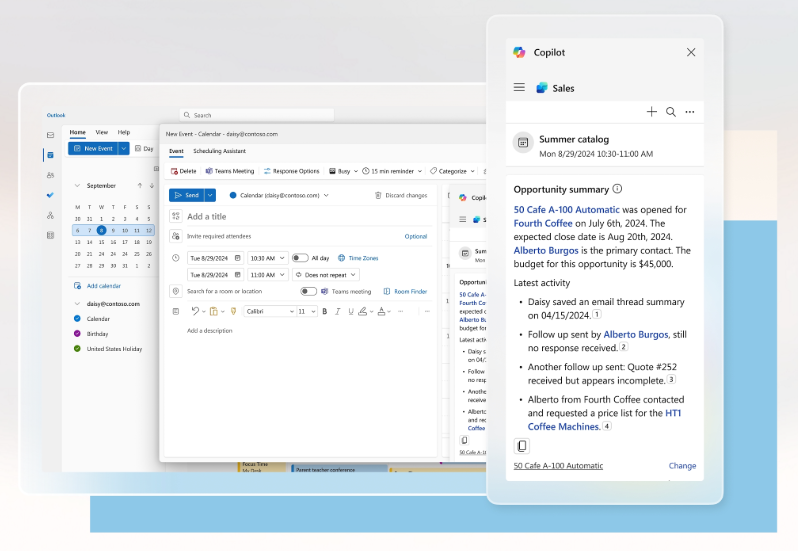Click the Paste clipboard icon
The width and height of the screenshot is (798, 551).
[x=214, y=311]
